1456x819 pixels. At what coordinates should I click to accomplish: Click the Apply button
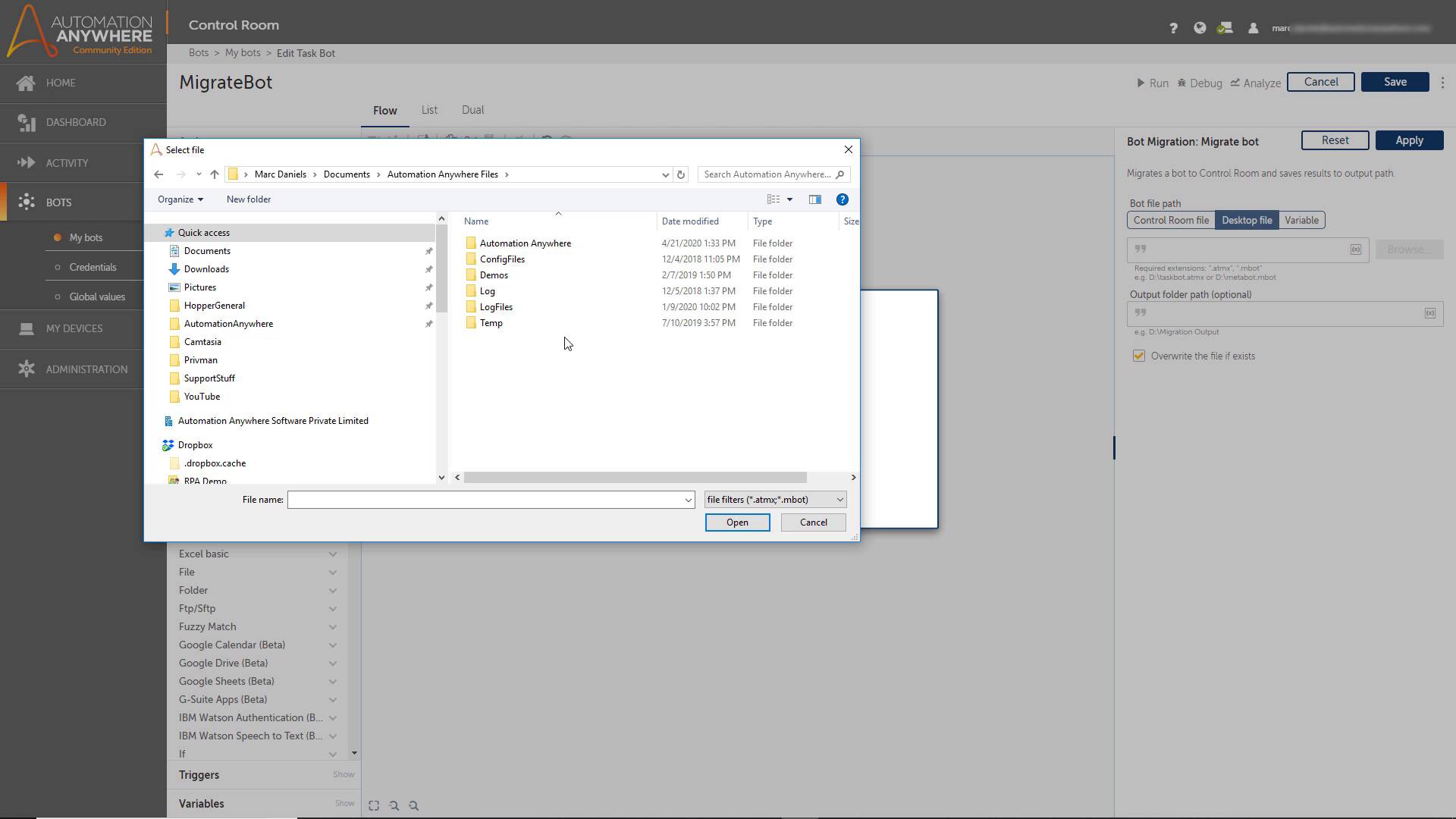1409,140
